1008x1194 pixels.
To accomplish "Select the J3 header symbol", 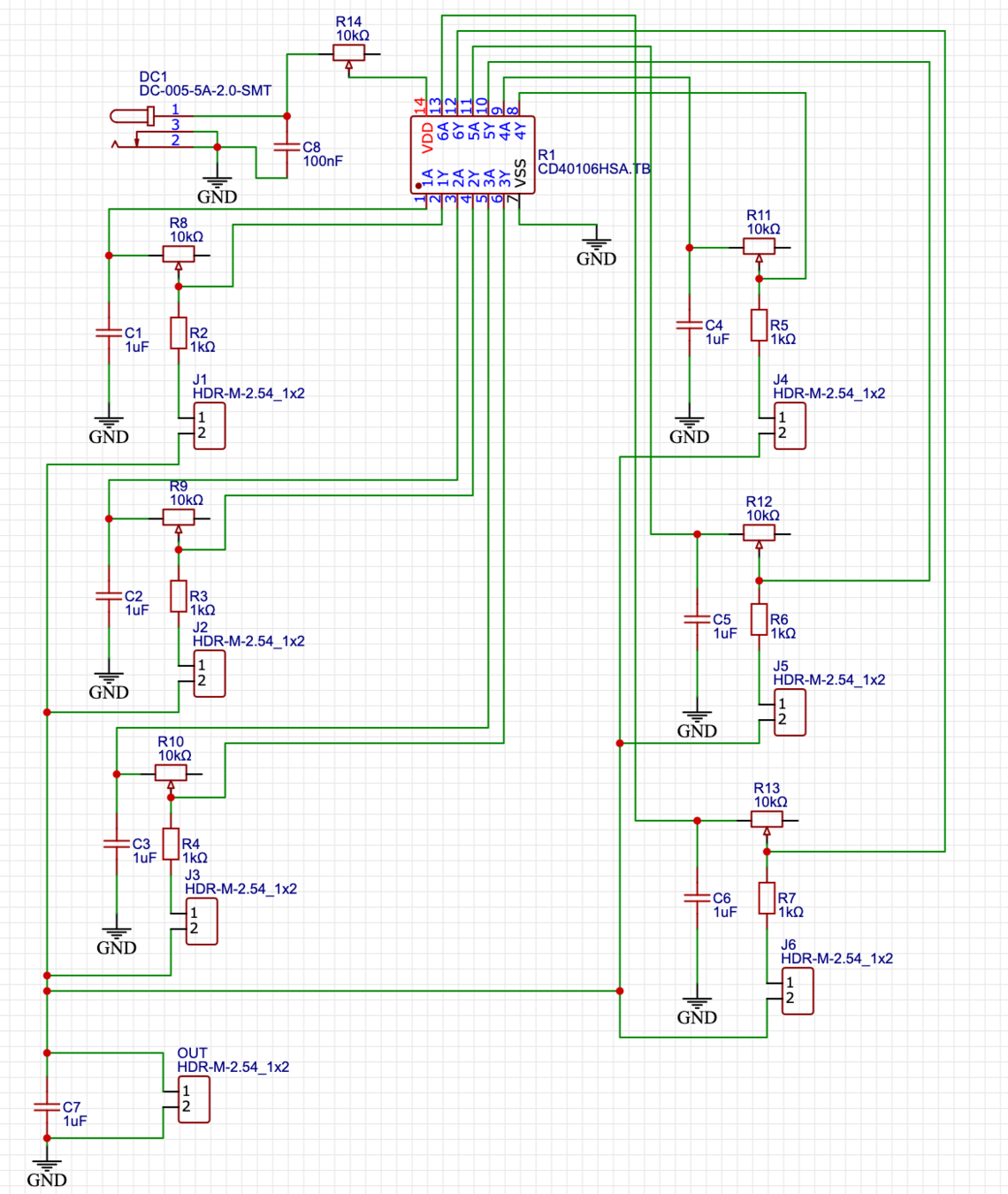I will [201, 921].
